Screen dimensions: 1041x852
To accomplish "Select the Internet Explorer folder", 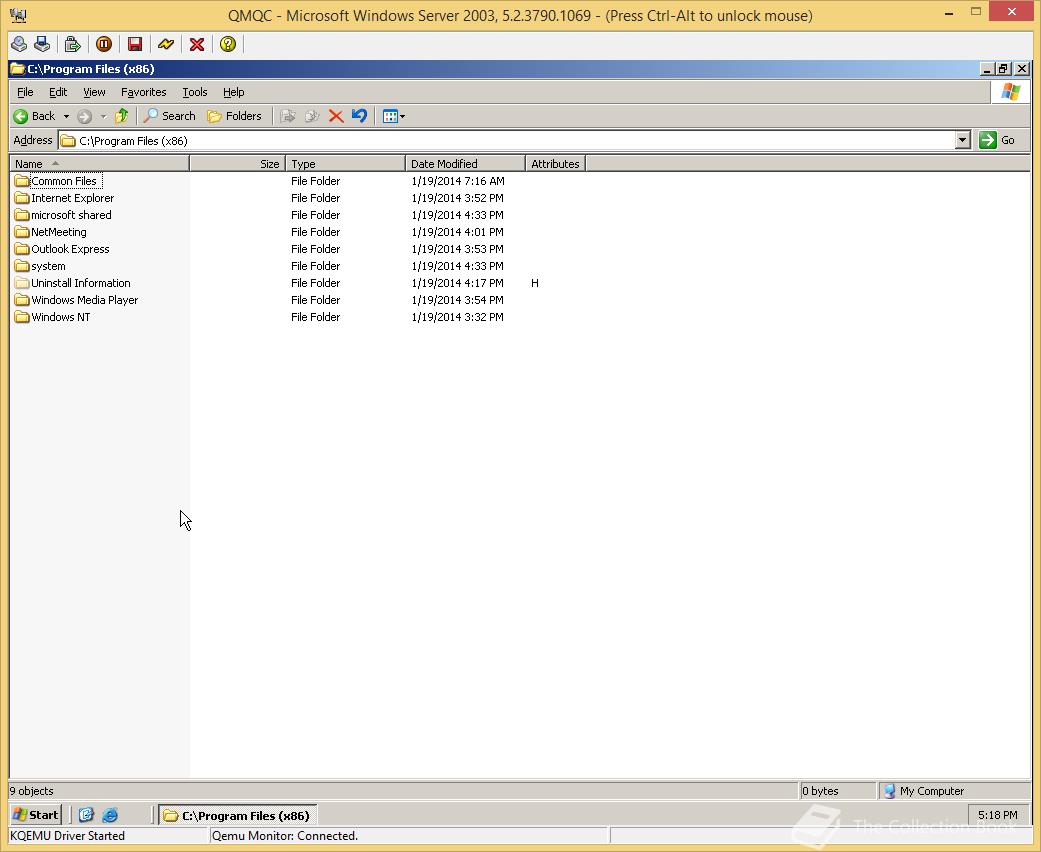I will (x=64, y=198).
